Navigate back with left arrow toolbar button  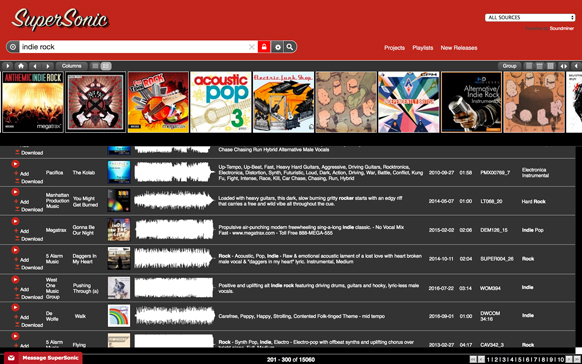click(x=35, y=66)
